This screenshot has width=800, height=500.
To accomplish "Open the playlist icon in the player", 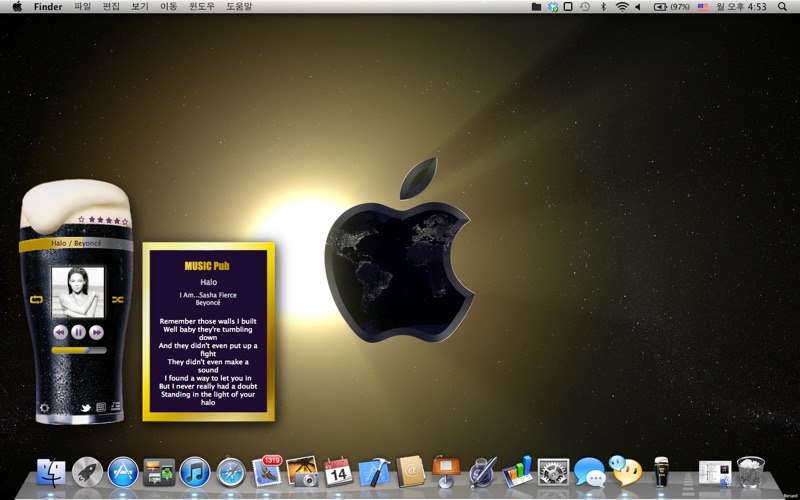I will click(x=115, y=407).
